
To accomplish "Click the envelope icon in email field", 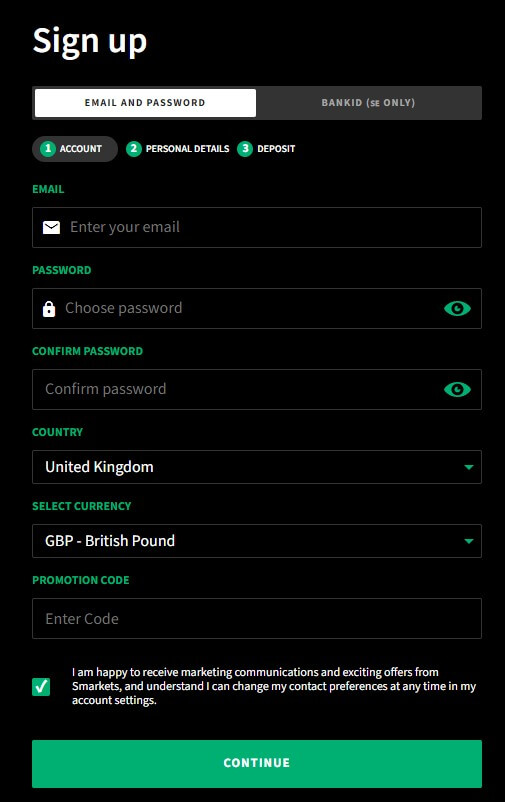I will click(51, 227).
